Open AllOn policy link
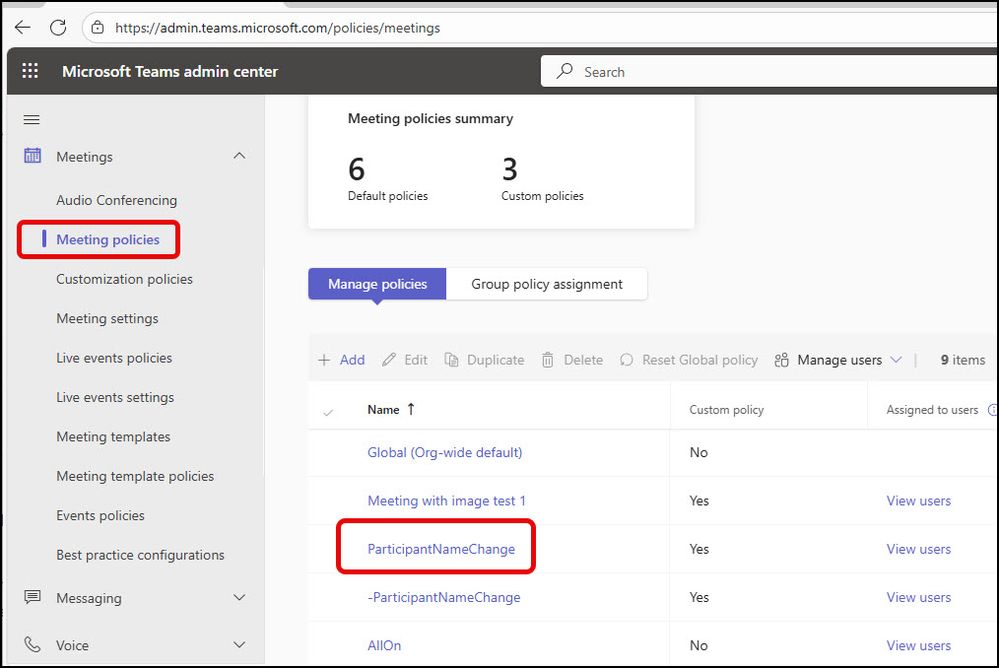The image size is (999, 668). [384, 646]
